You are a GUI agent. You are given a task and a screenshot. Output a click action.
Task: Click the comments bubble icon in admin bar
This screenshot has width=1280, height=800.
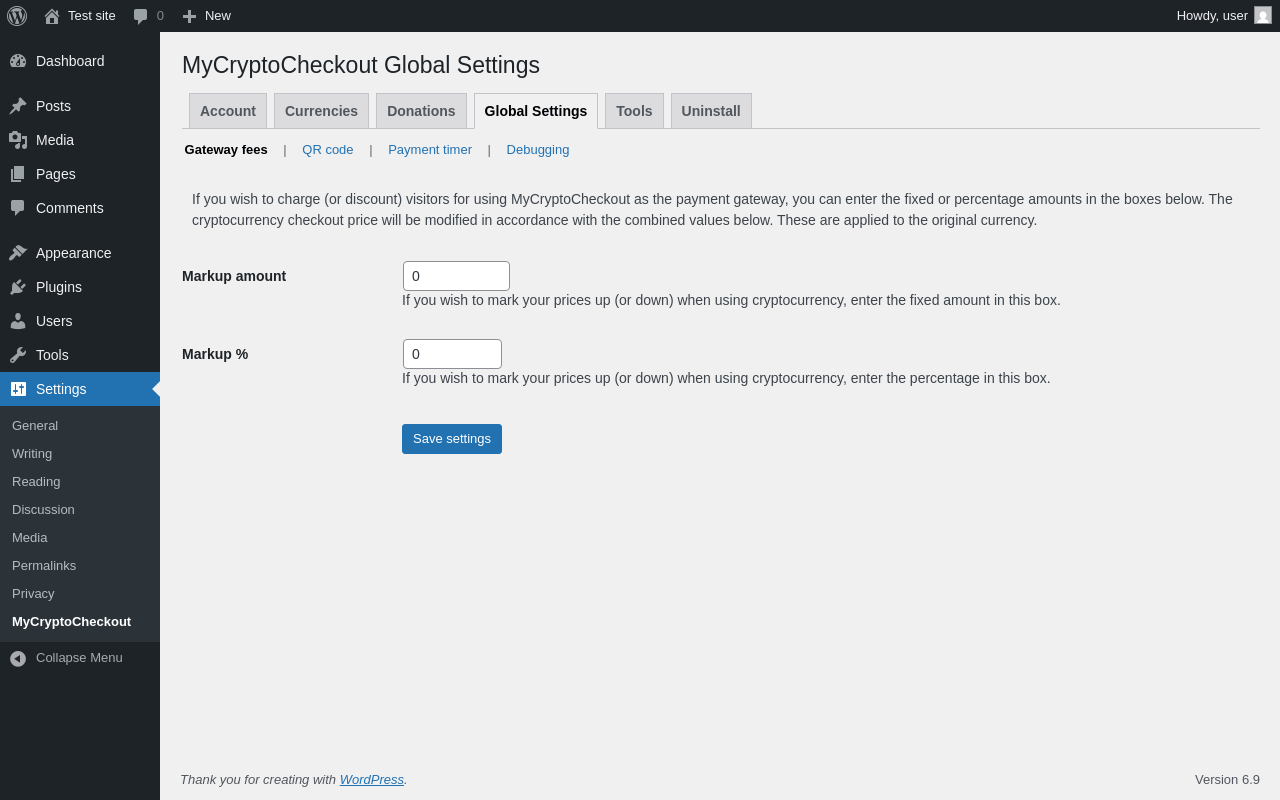(141, 16)
